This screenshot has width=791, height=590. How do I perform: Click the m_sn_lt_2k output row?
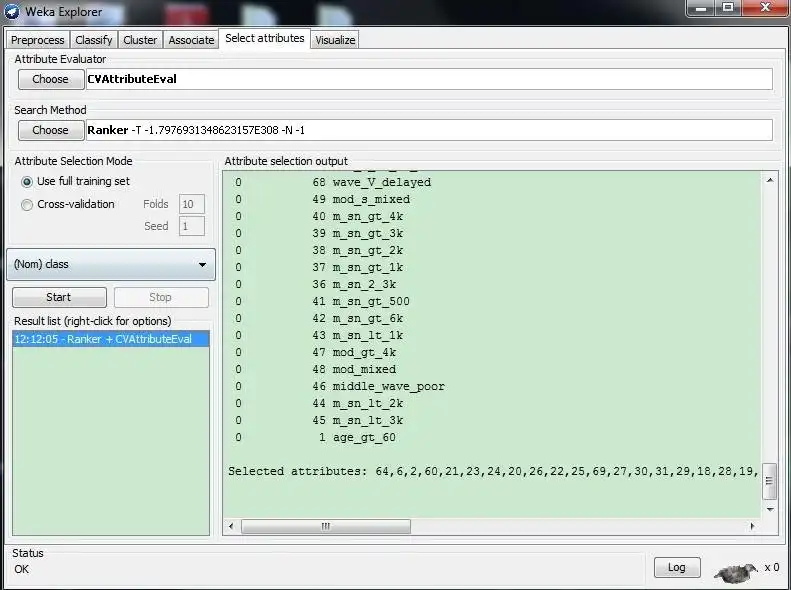(x=319, y=404)
